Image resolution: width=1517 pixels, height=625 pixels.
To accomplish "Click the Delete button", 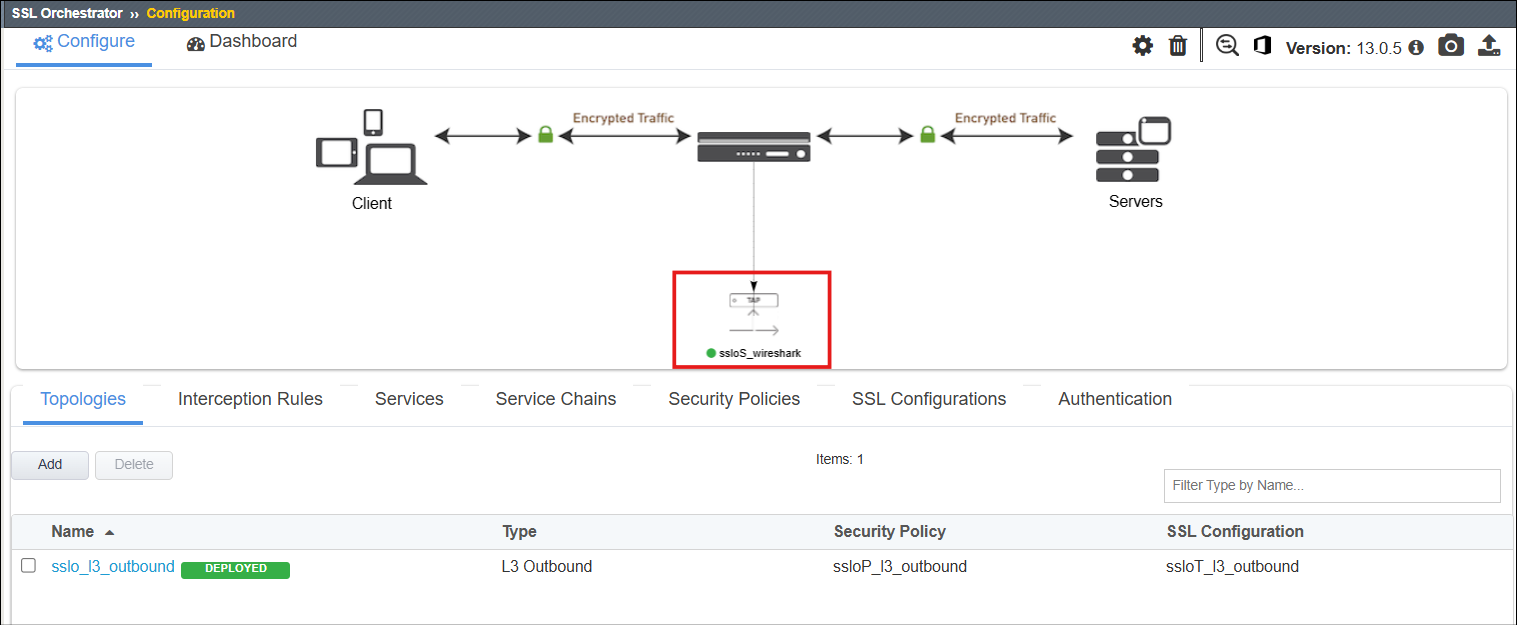I will point(134,465).
